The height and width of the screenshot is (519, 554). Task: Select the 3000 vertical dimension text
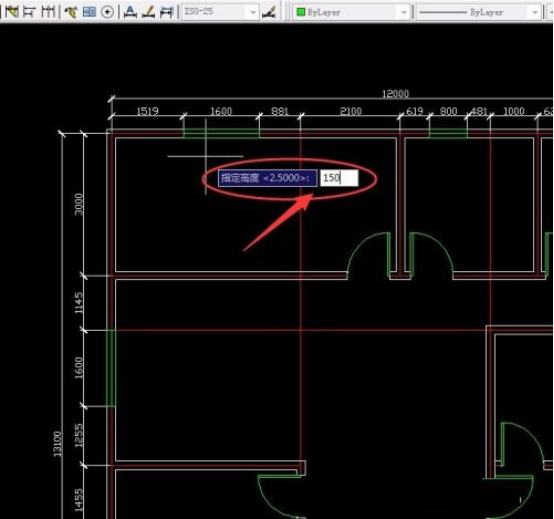coord(79,204)
